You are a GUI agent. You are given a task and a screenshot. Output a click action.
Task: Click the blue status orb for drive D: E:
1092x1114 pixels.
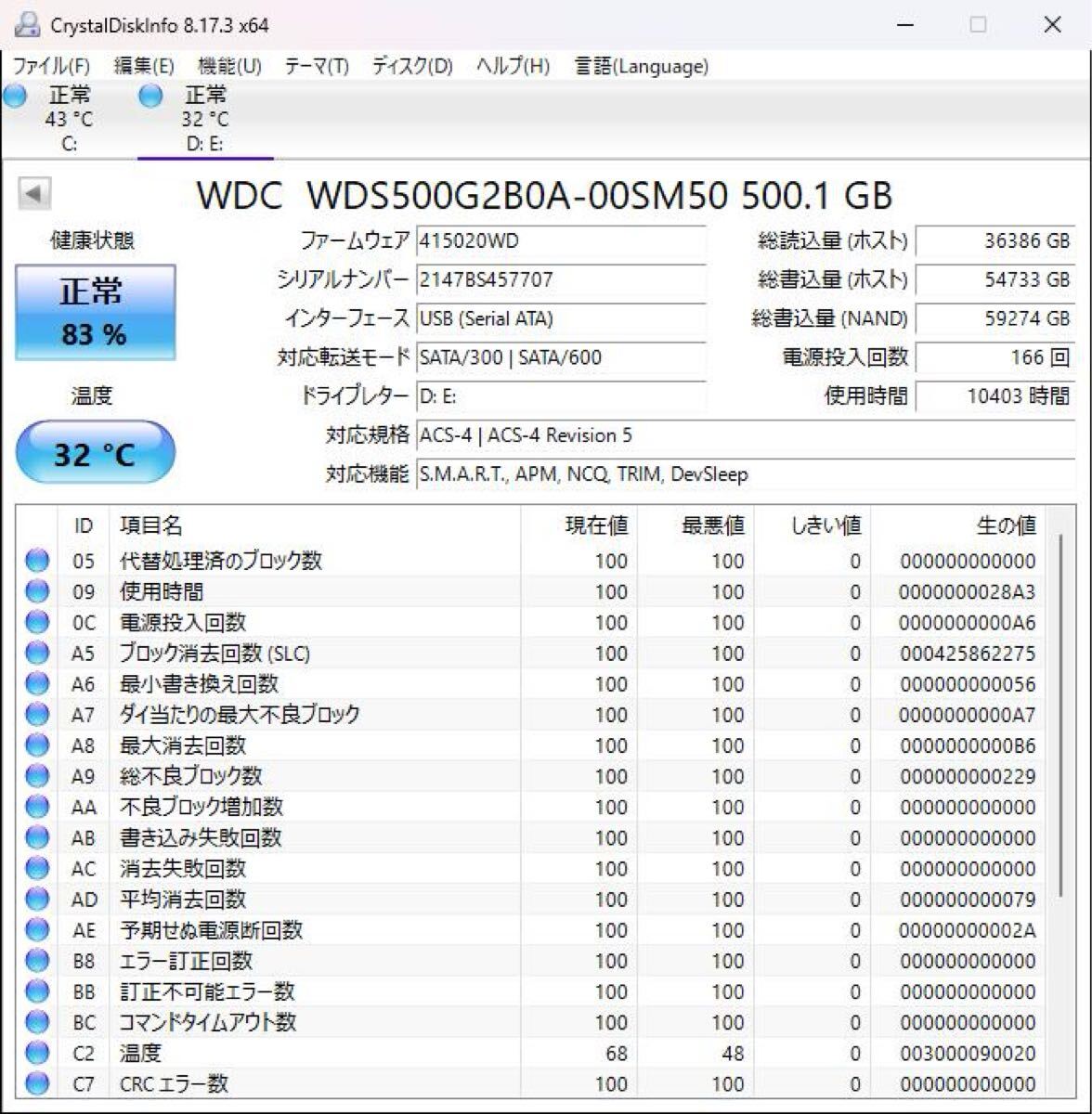[x=149, y=96]
